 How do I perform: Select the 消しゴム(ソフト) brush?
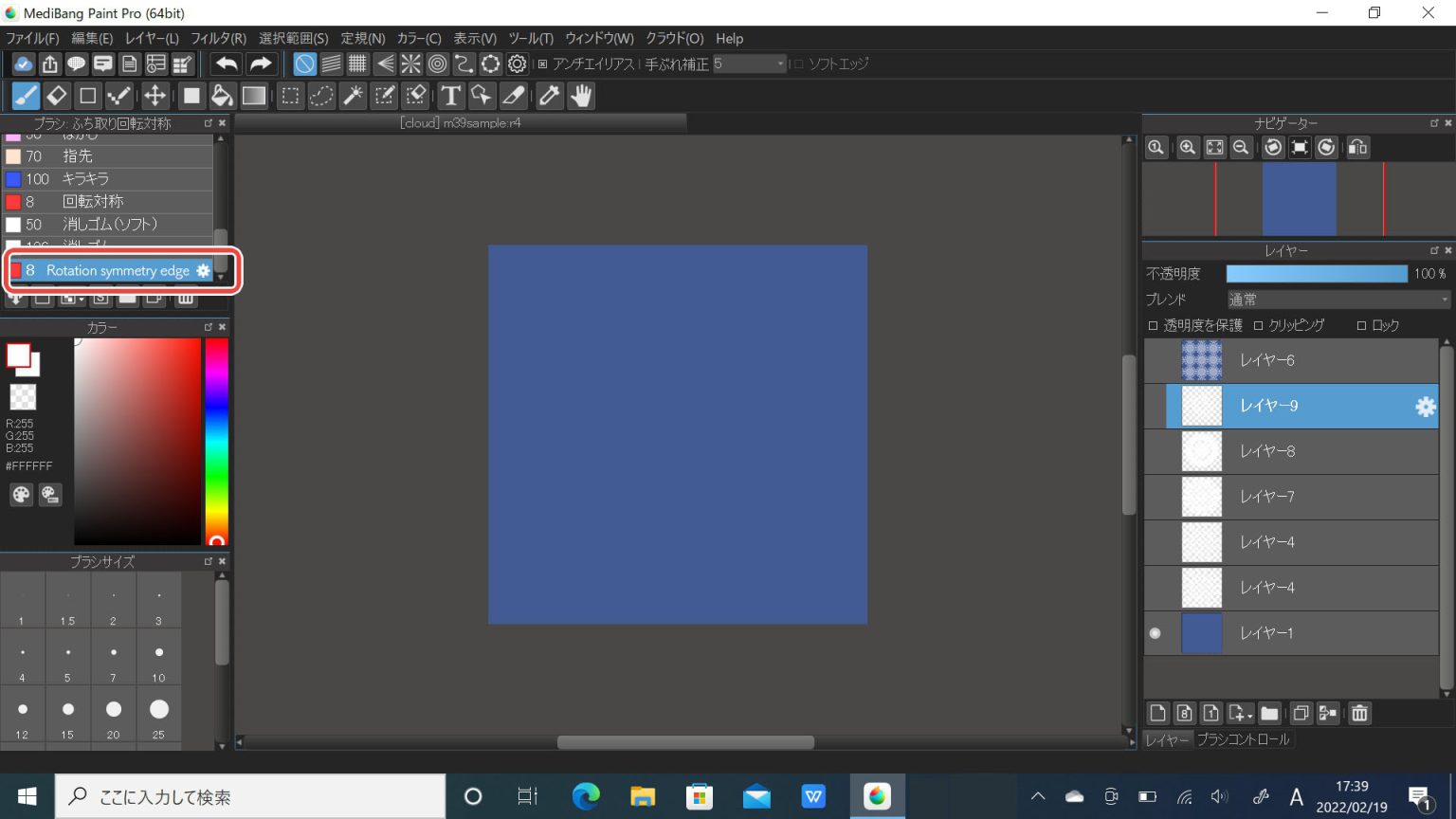pyautogui.click(x=108, y=225)
